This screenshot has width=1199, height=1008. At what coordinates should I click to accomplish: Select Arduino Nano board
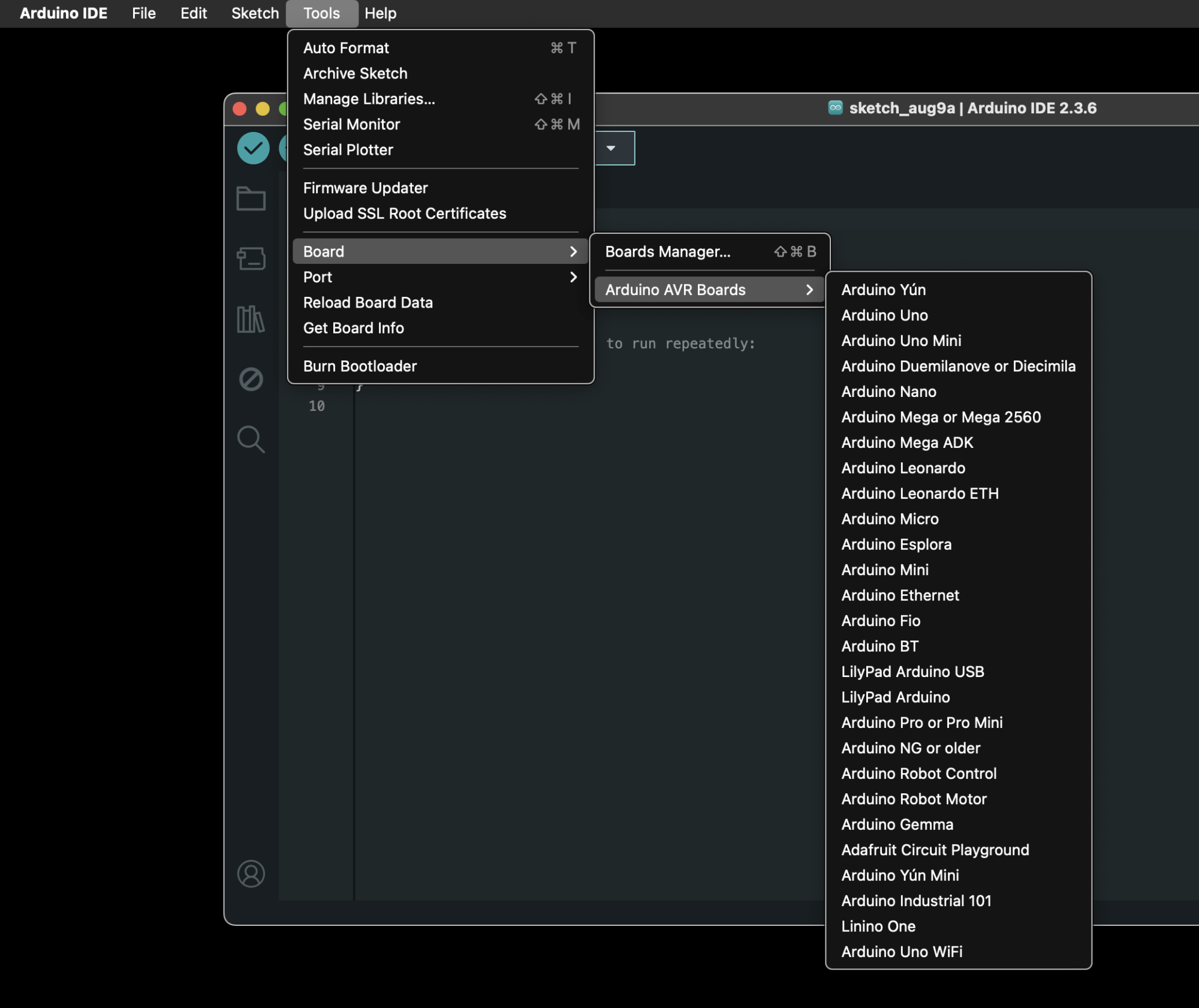pyautogui.click(x=958, y=392)
